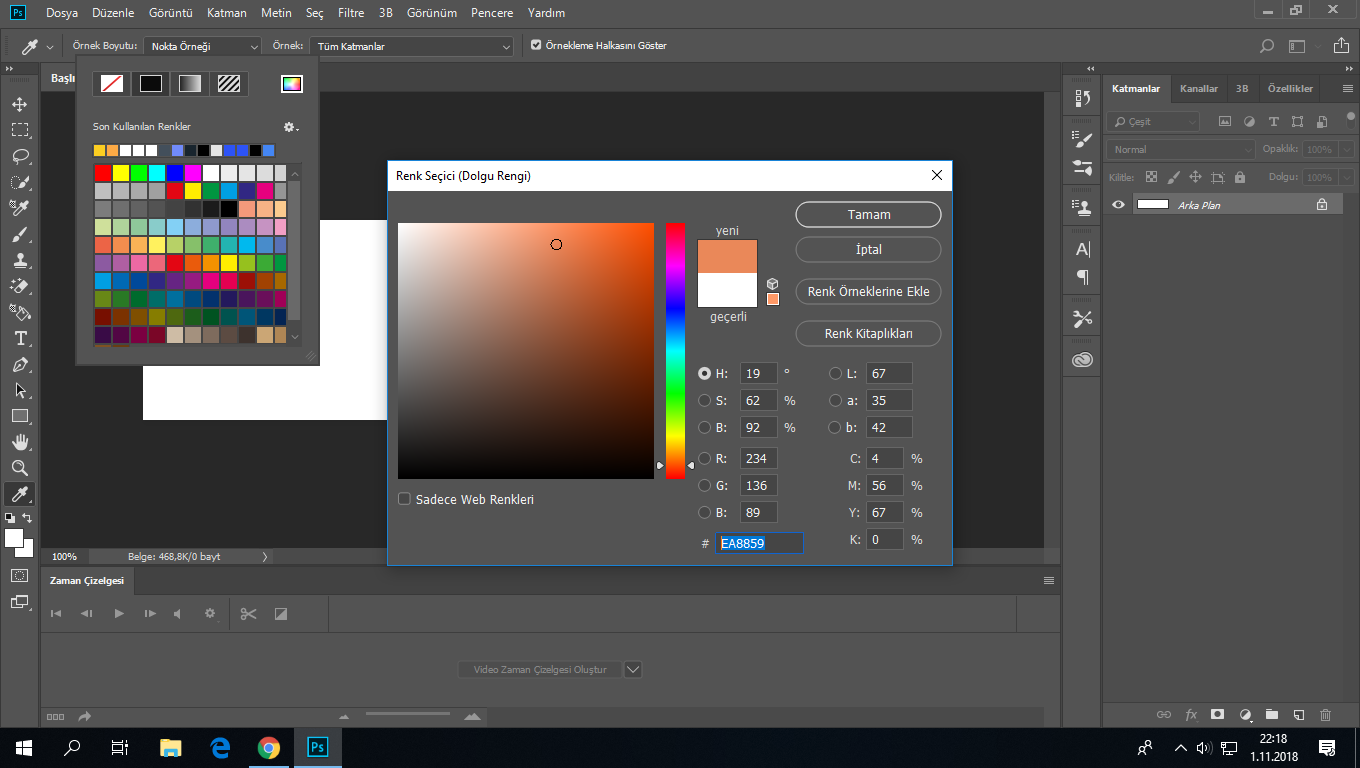Viewport: 1360px width, 768px height.
Task: Confirm color with the Tamam button
Action: pos(869,215)
